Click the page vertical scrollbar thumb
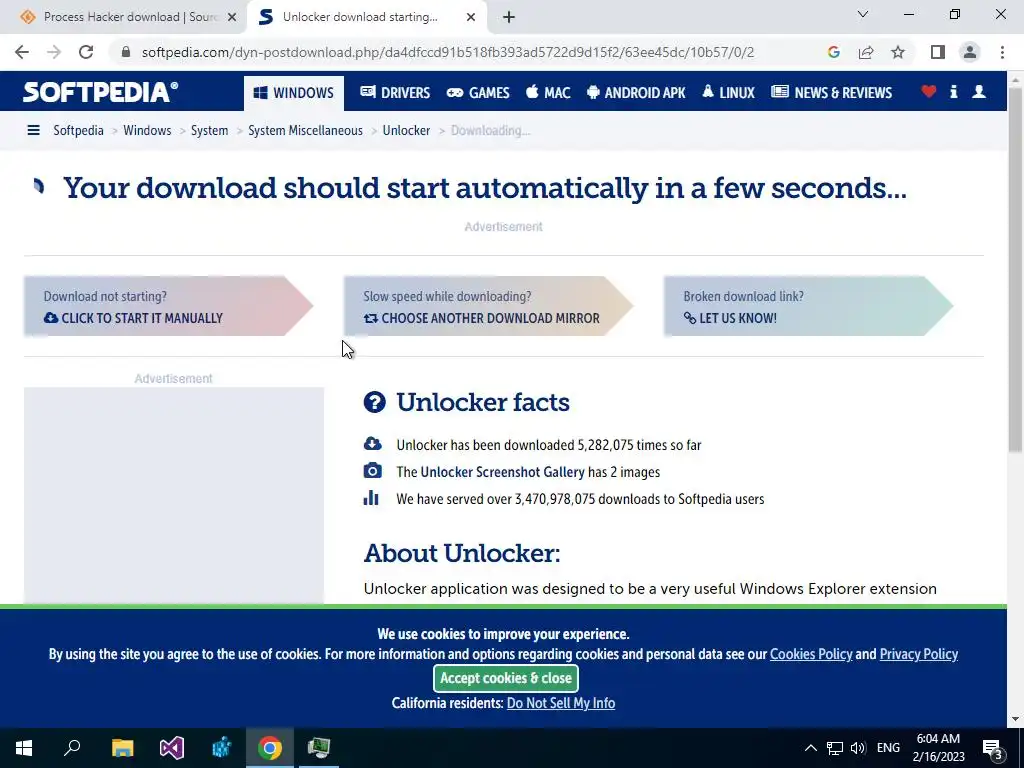The height and width of the screenshot is (768, 1024). pos(1016,268)
